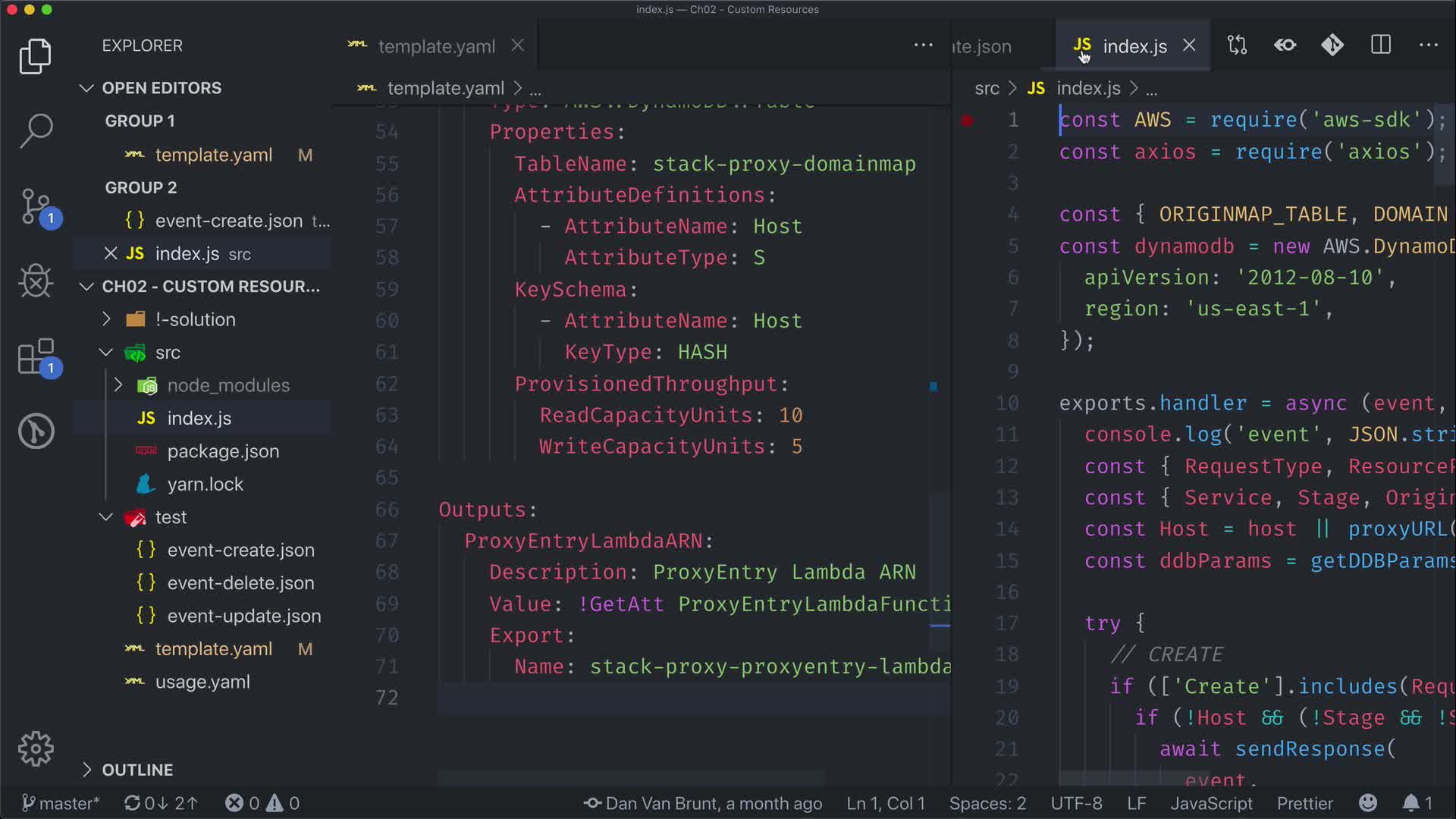1456x819 pixels.
Task: Click the split editor right icon
Action: [1380, 45]
